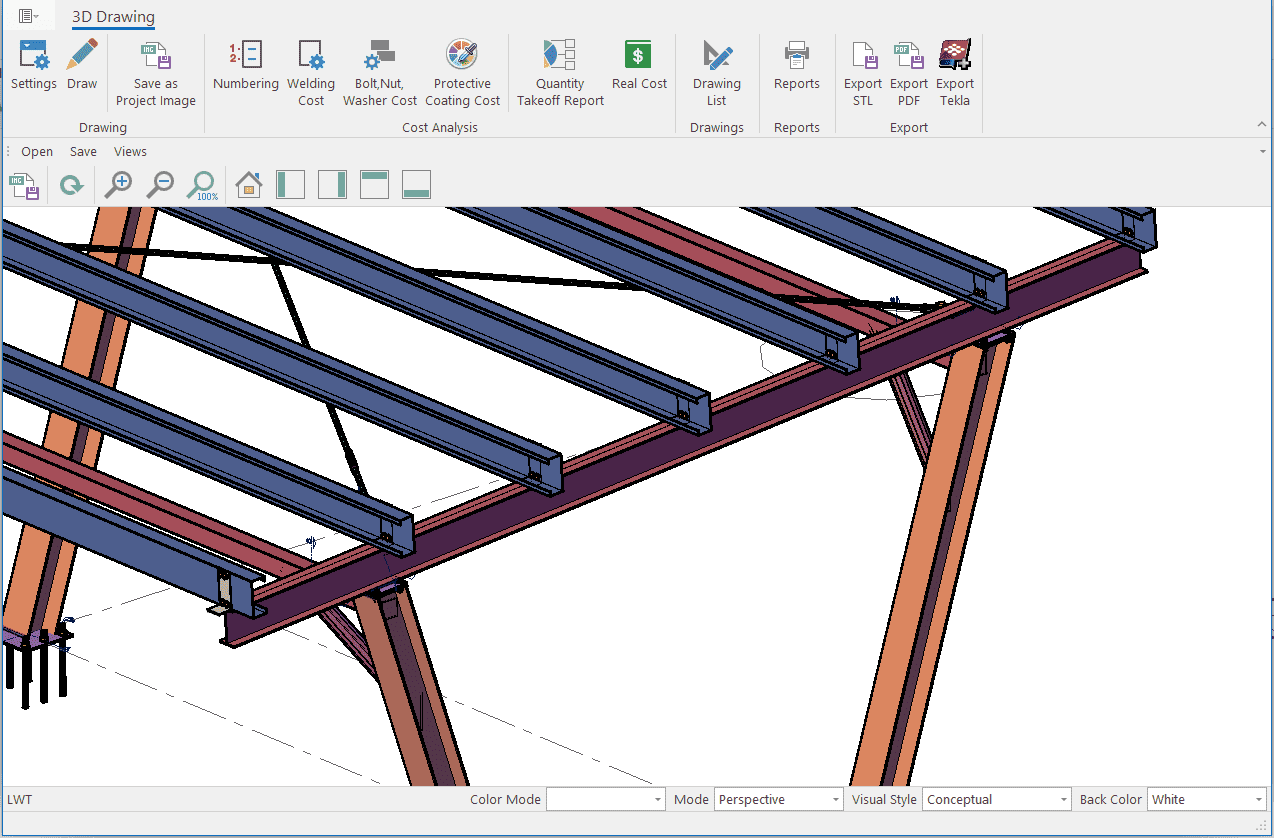The width and height of the screenshot is (1274, 838).
Task: Open the Perspective mode dropdown
Action: click(x=836, y=800)
